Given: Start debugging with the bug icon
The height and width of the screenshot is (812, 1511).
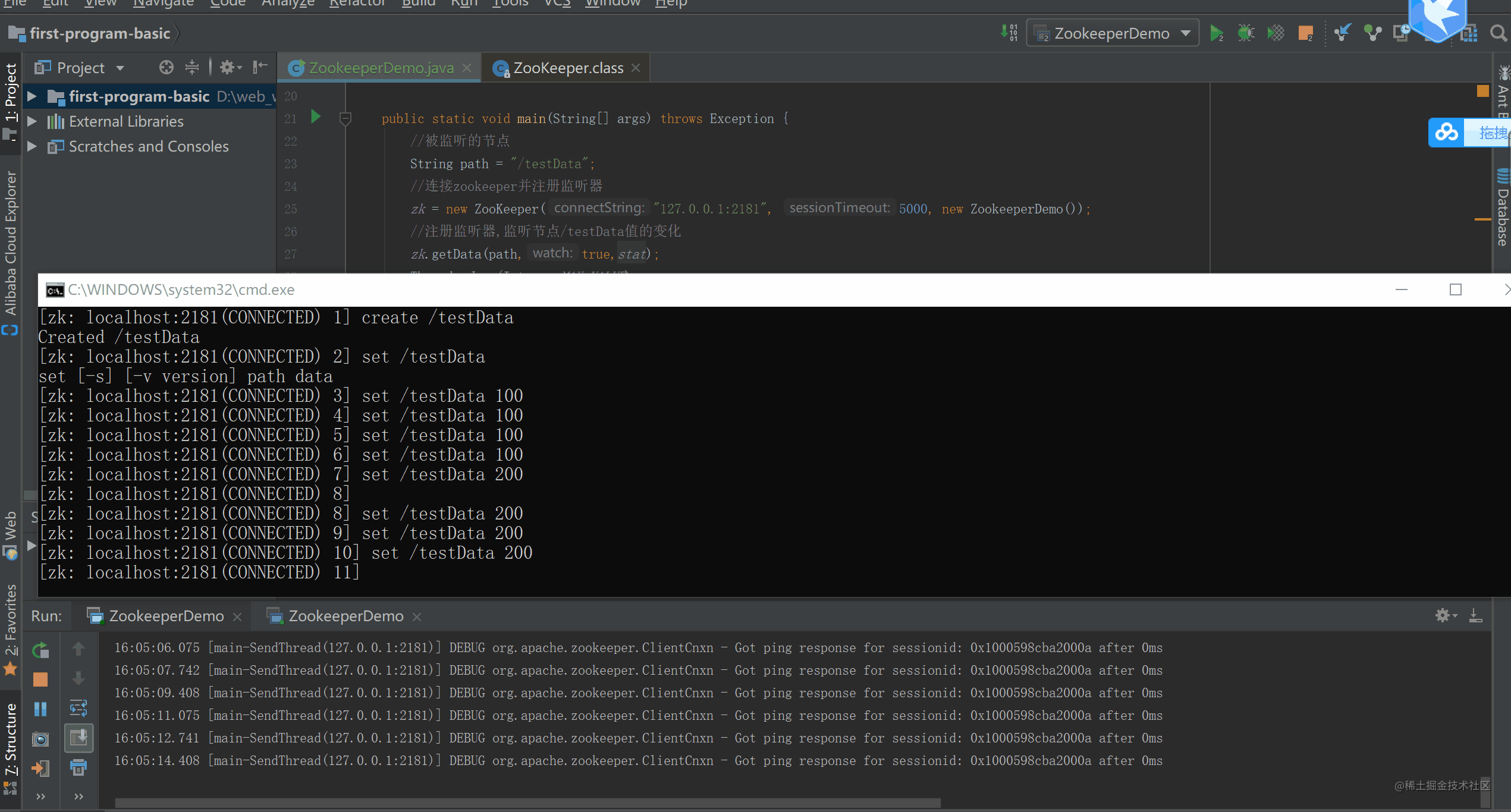Looking at the screenshot, I should tap(1246, 33).
